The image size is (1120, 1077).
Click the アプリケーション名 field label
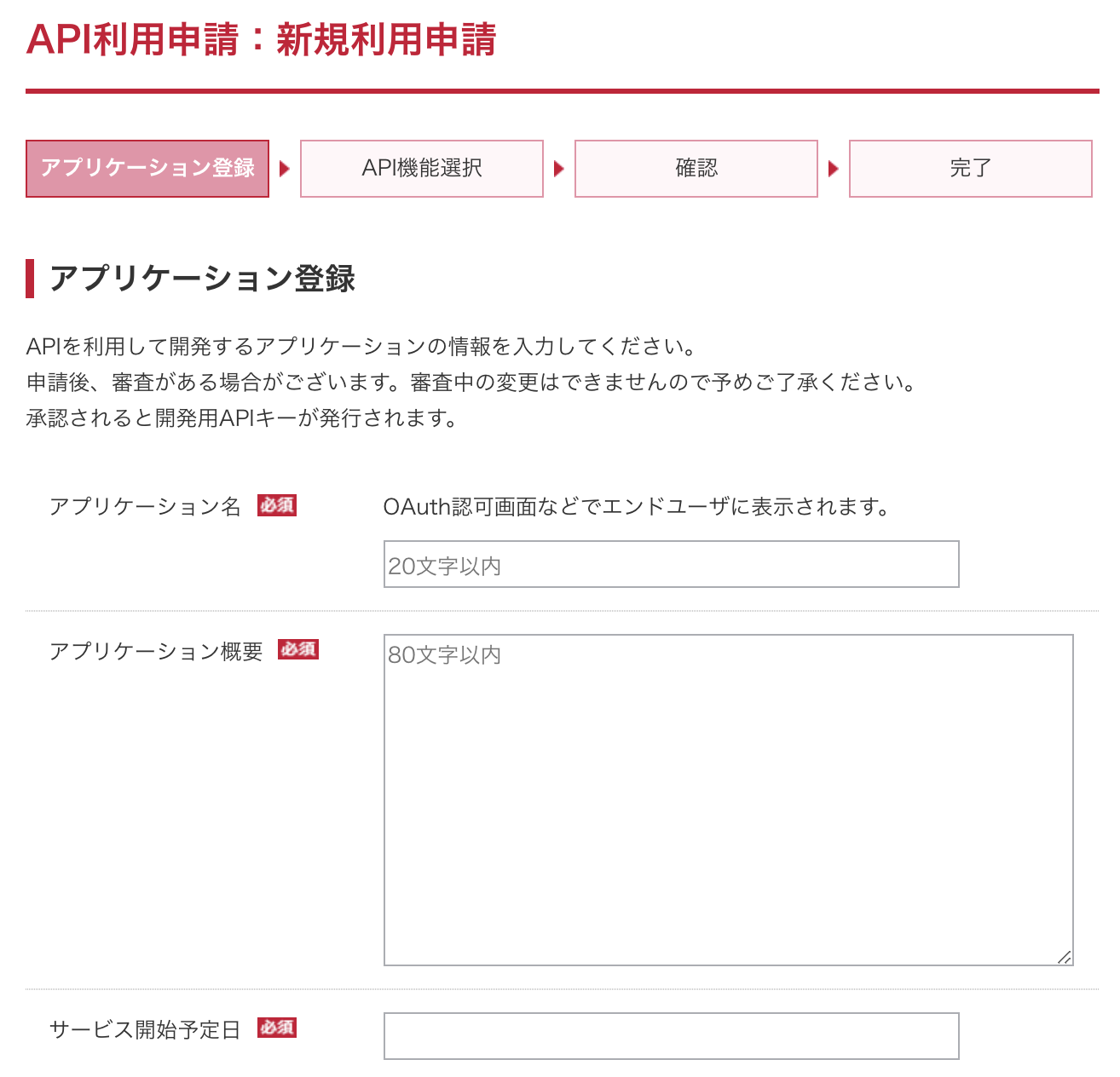[x=146, y=506]
